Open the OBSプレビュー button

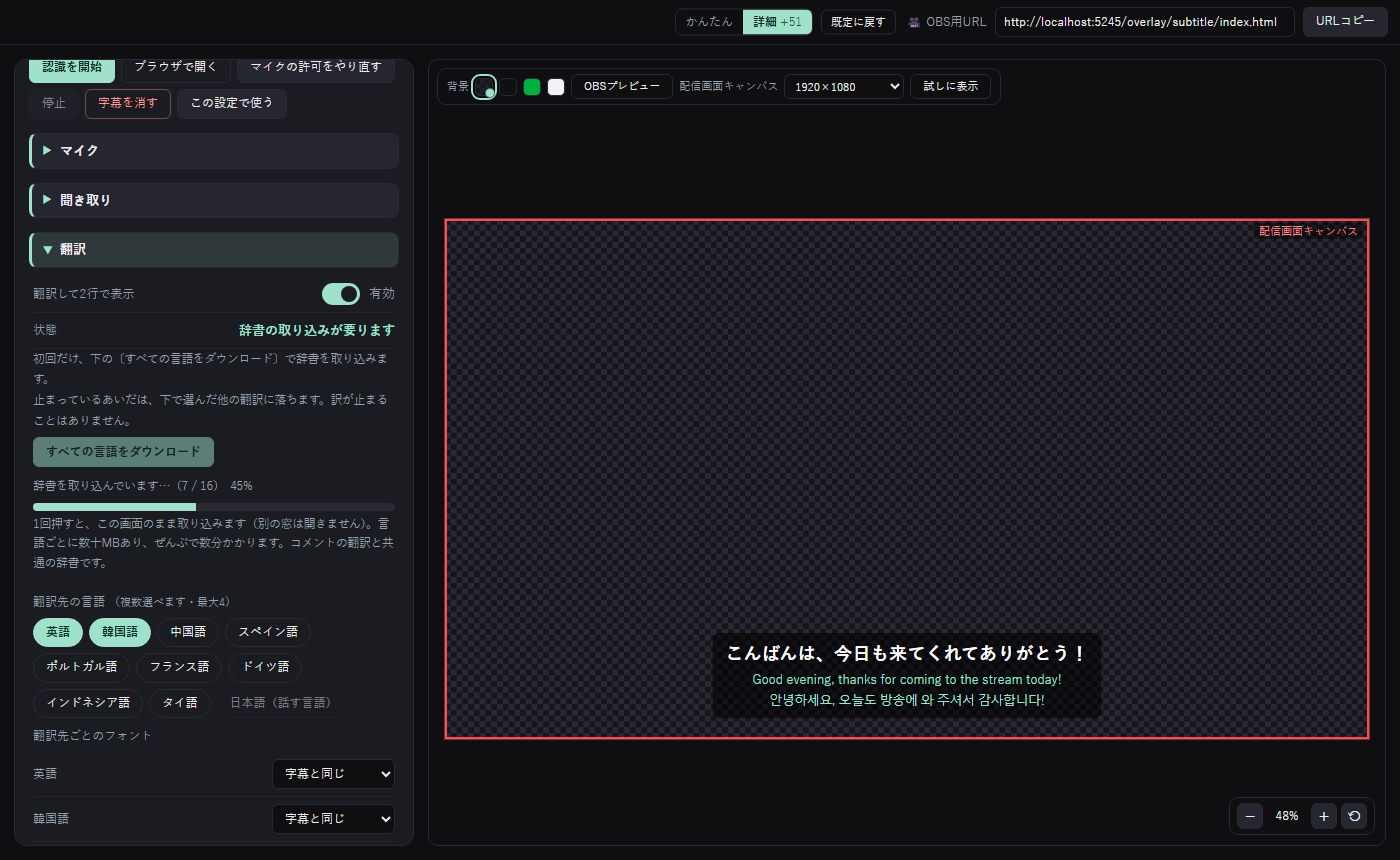tap(622, 87)
